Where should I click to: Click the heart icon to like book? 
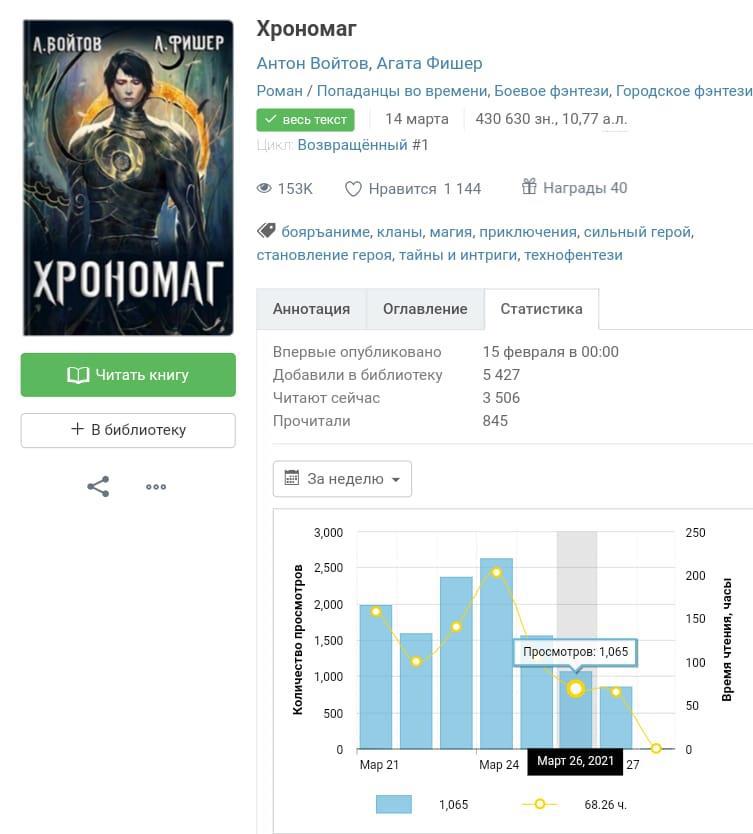(x=352, y=188)
